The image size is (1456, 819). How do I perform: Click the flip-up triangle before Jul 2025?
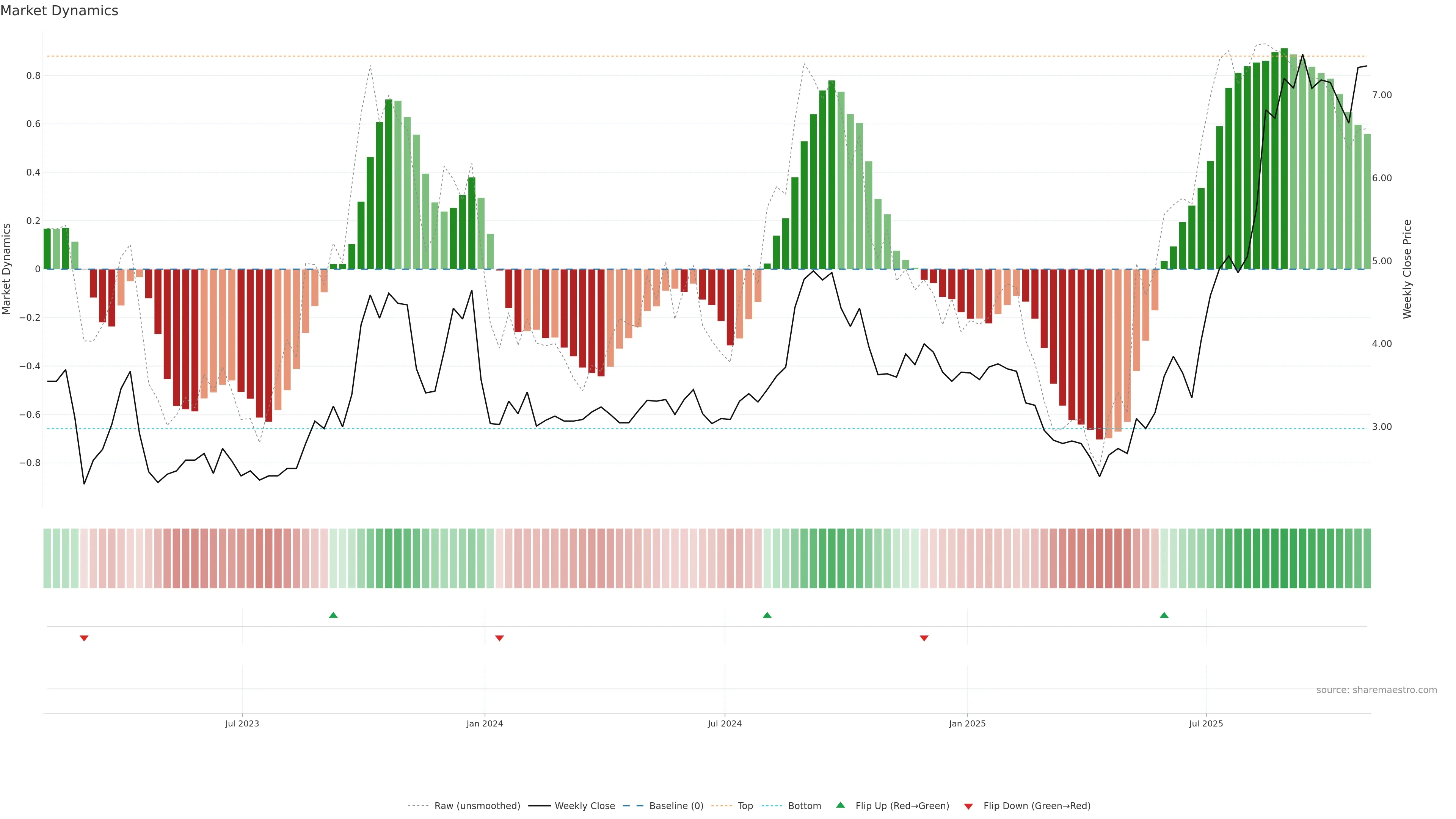[1164, 615]
